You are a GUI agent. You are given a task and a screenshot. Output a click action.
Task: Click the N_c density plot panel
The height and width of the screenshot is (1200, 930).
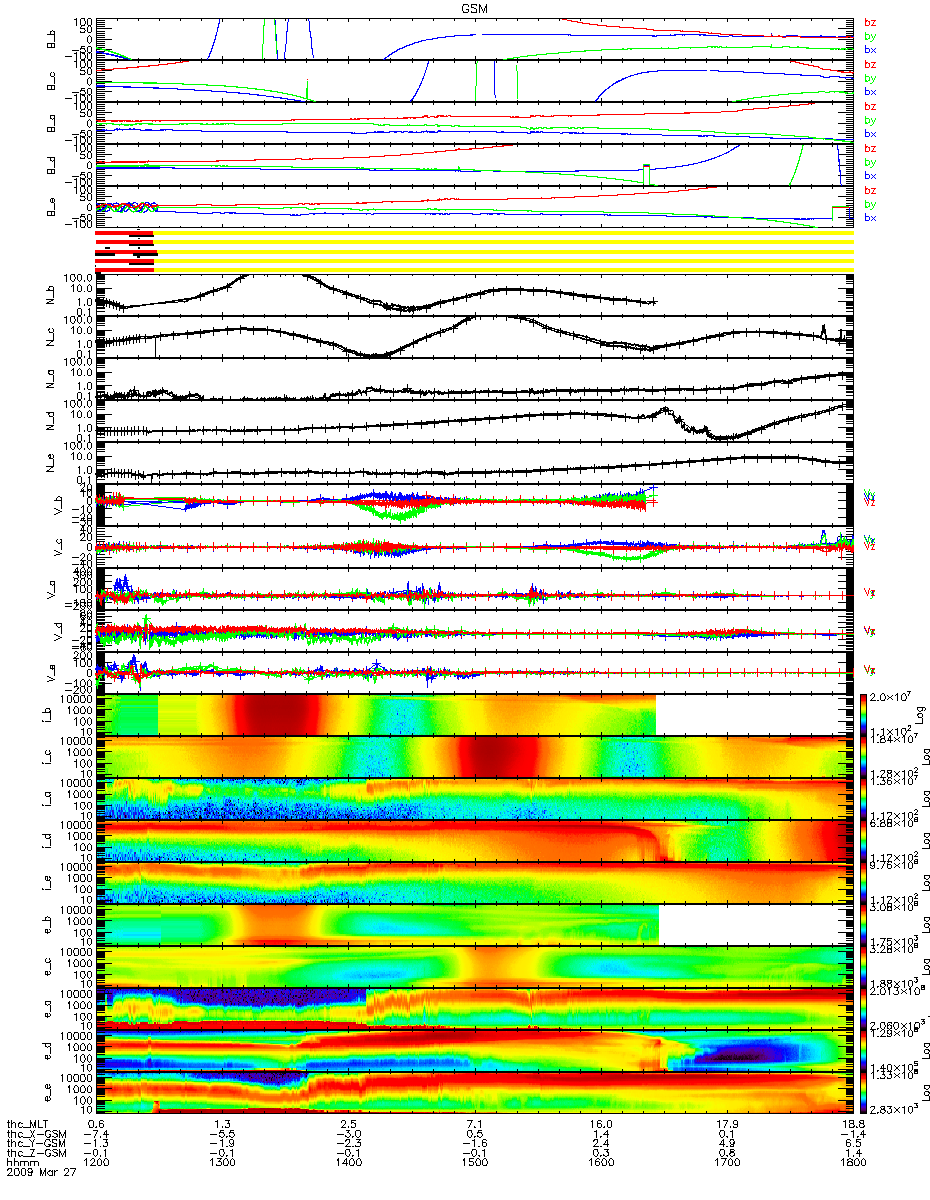pos(474,338)
